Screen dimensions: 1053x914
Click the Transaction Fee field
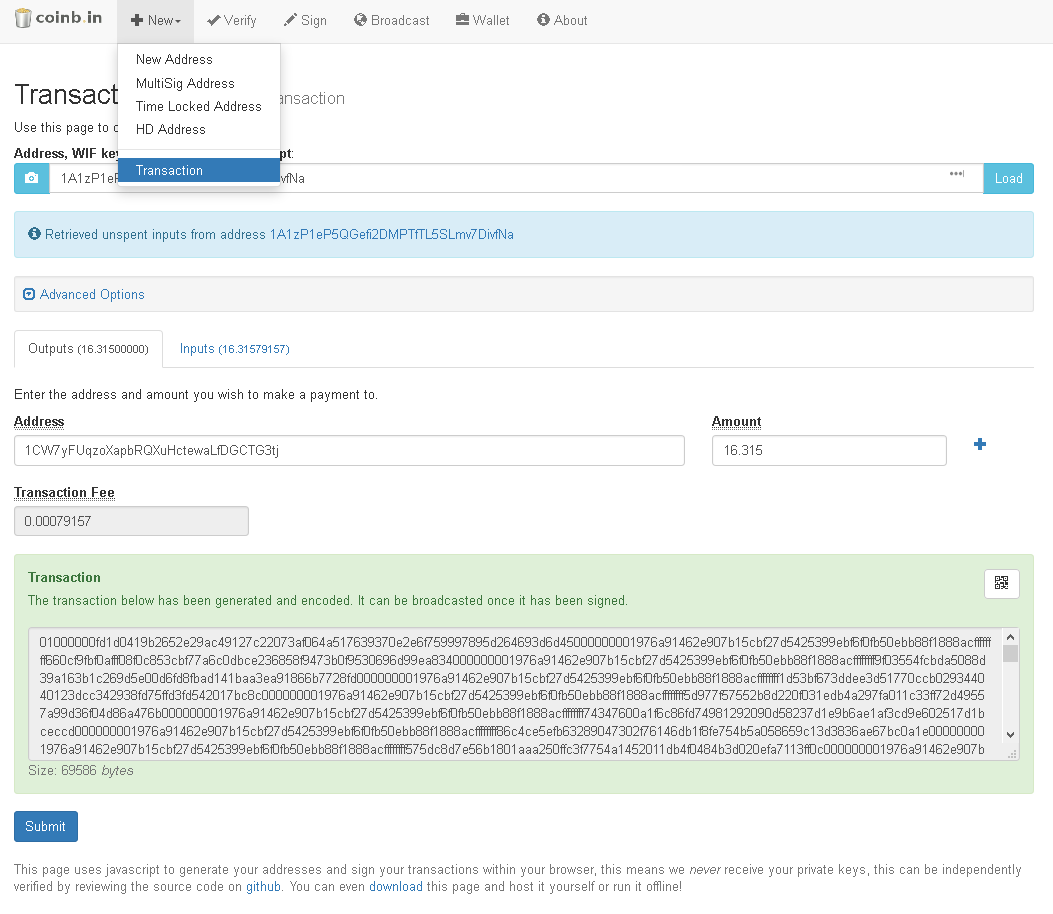coord(131,521)
